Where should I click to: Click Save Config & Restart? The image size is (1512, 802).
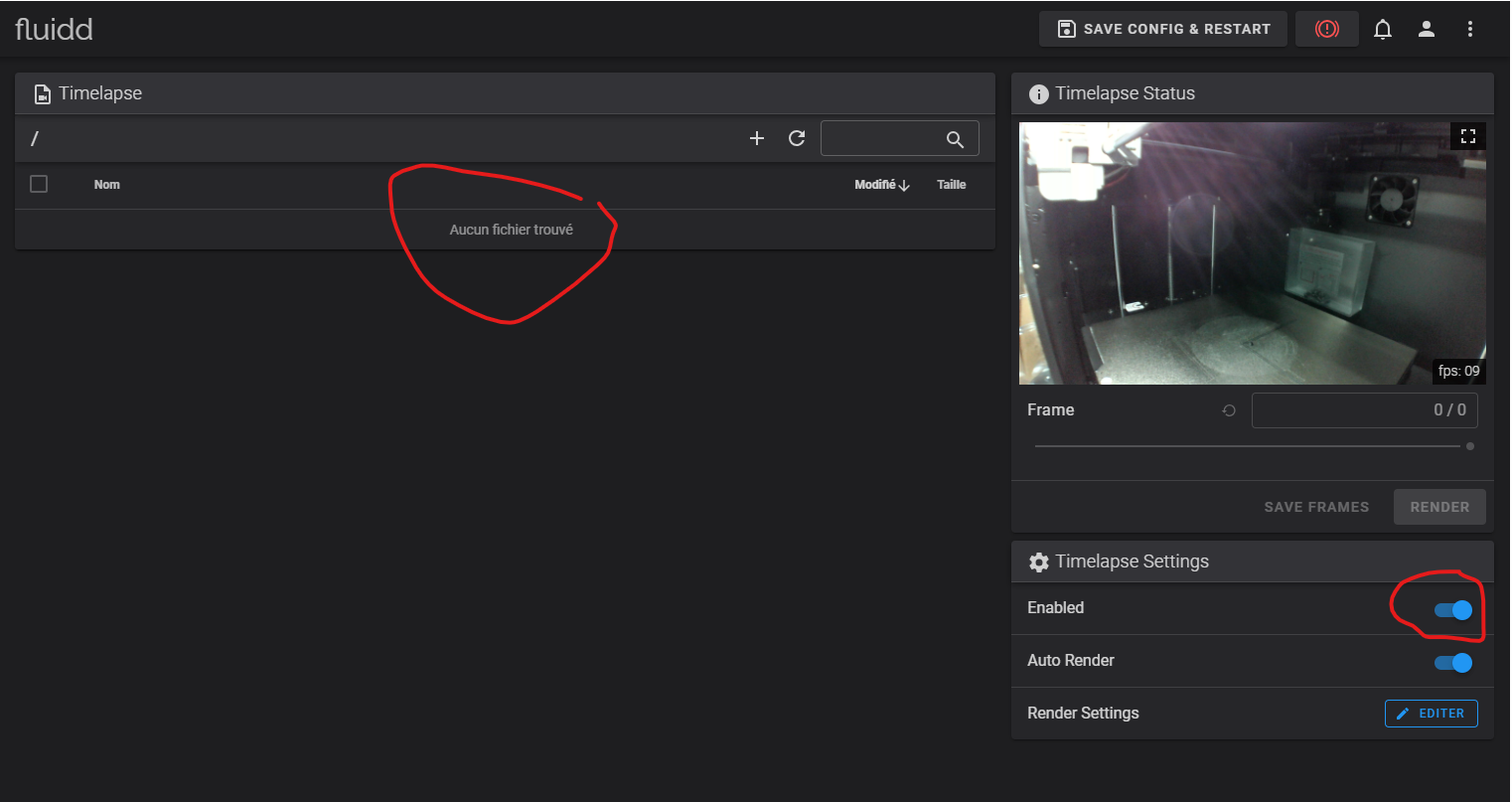tap(1163, 29)
